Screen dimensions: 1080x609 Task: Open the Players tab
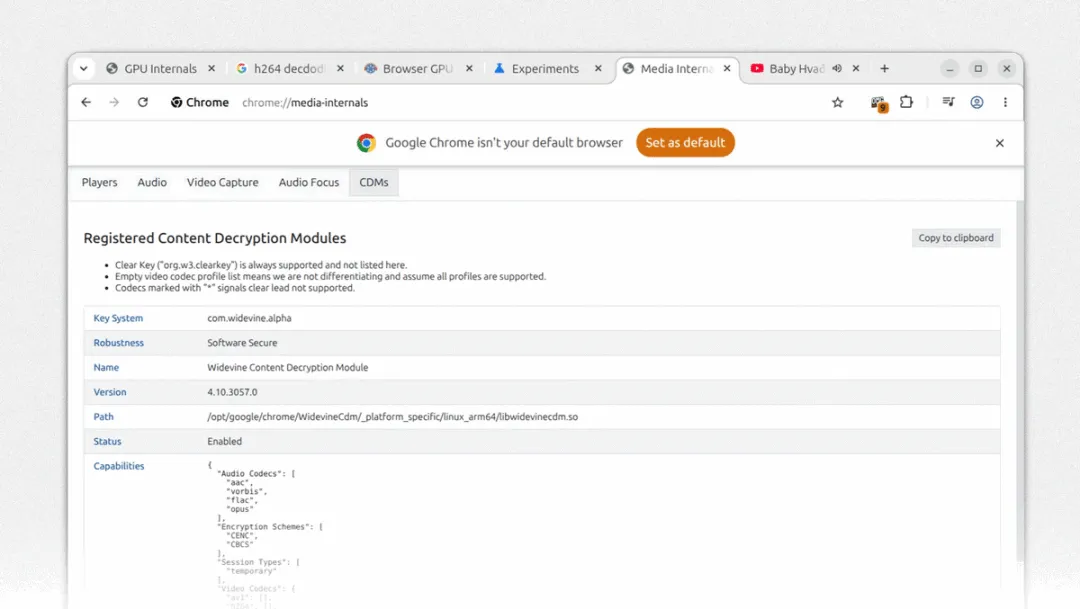click(100, 183)
